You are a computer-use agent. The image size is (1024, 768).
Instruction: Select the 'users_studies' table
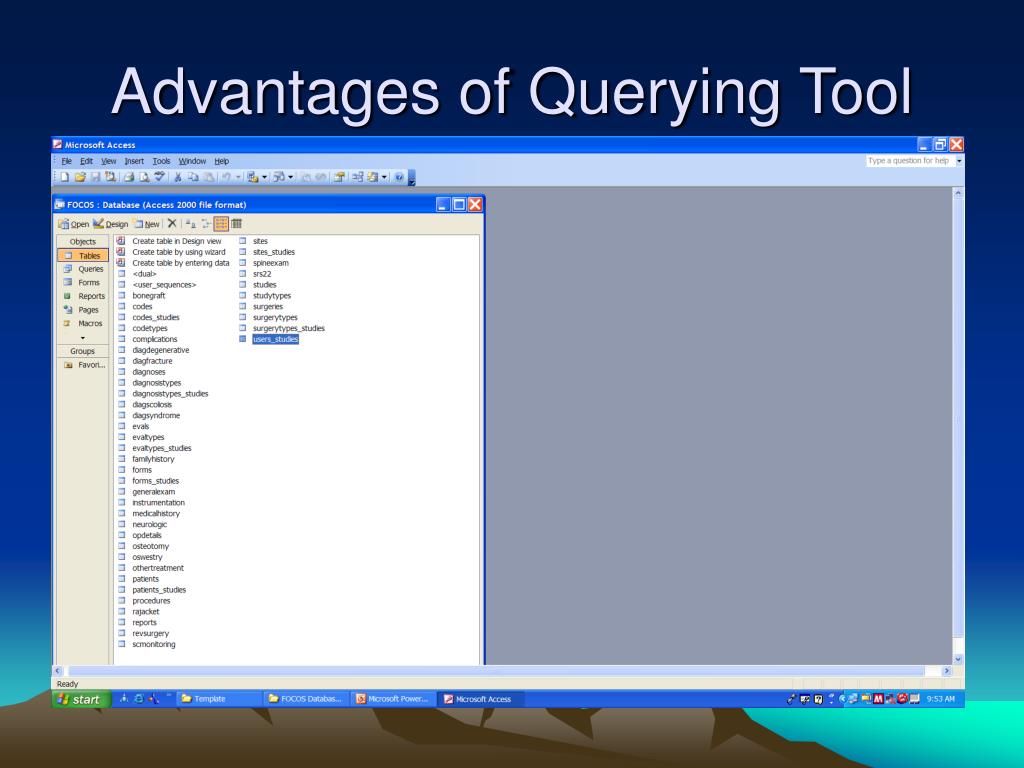269,340
